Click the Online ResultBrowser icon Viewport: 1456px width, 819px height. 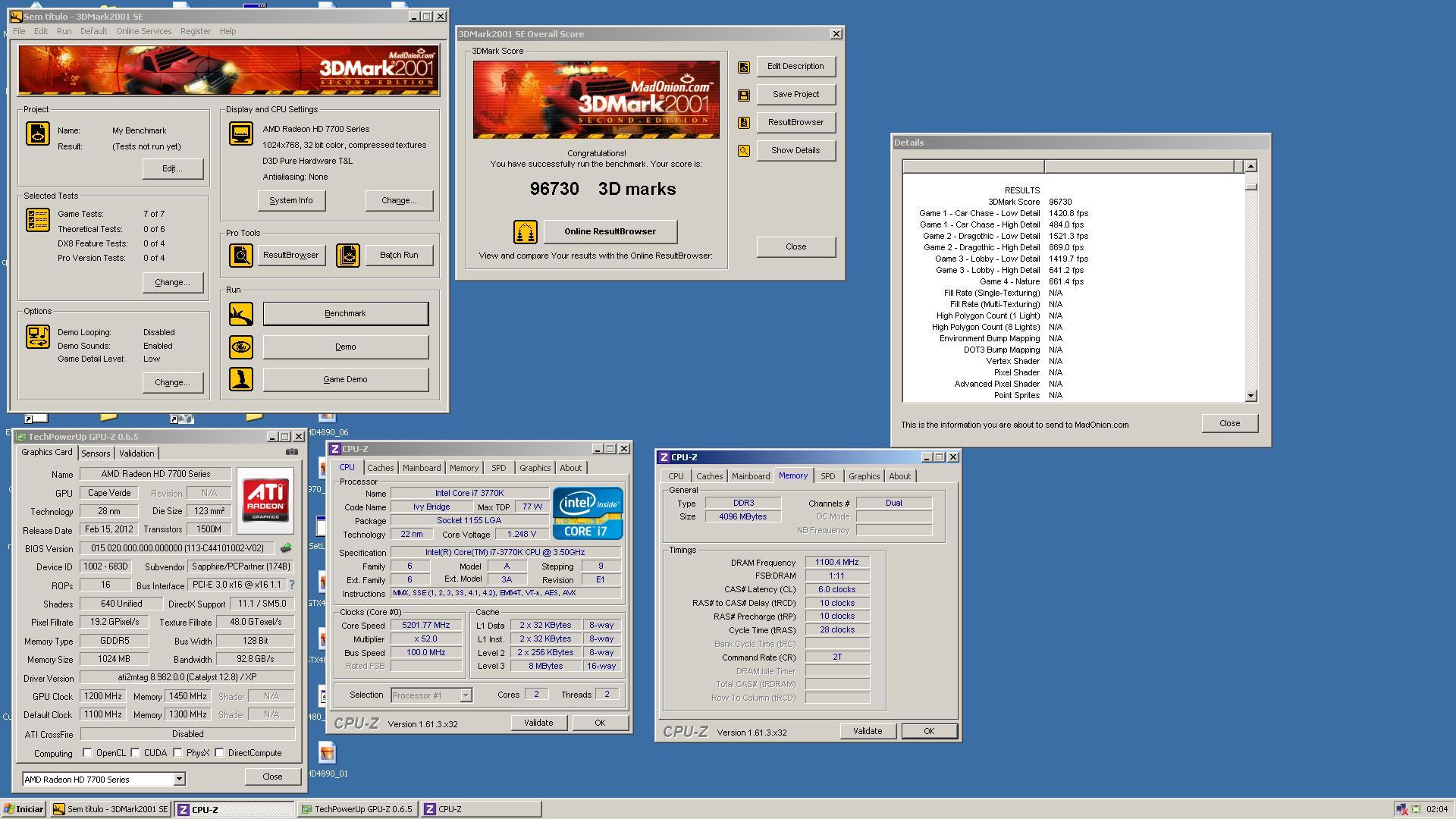(526, 232)
